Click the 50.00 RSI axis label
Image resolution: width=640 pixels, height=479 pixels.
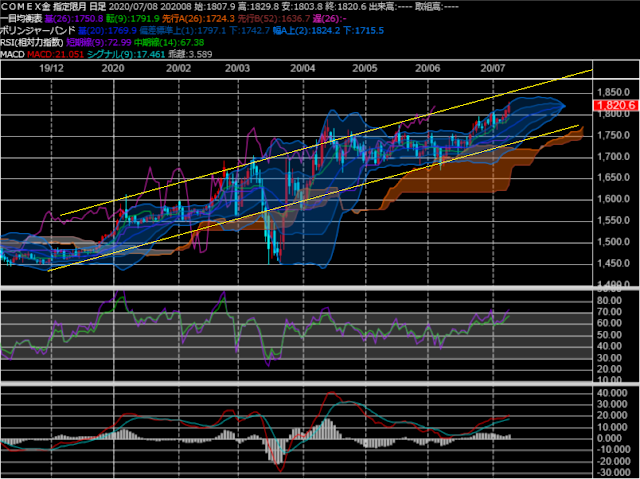[x=609, y=335]
